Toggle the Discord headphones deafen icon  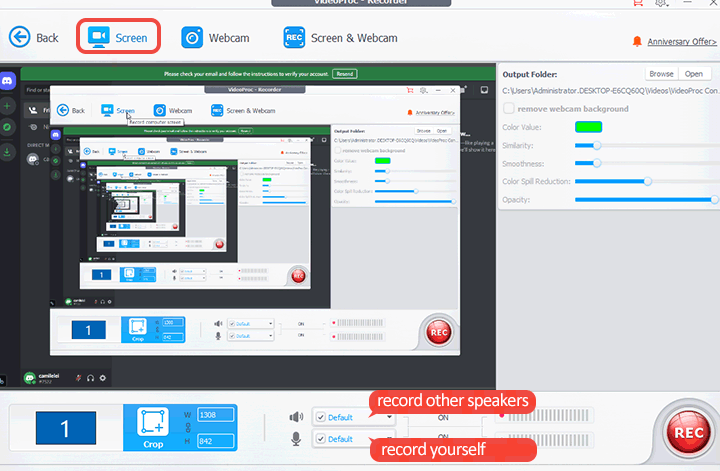(90, 378)
